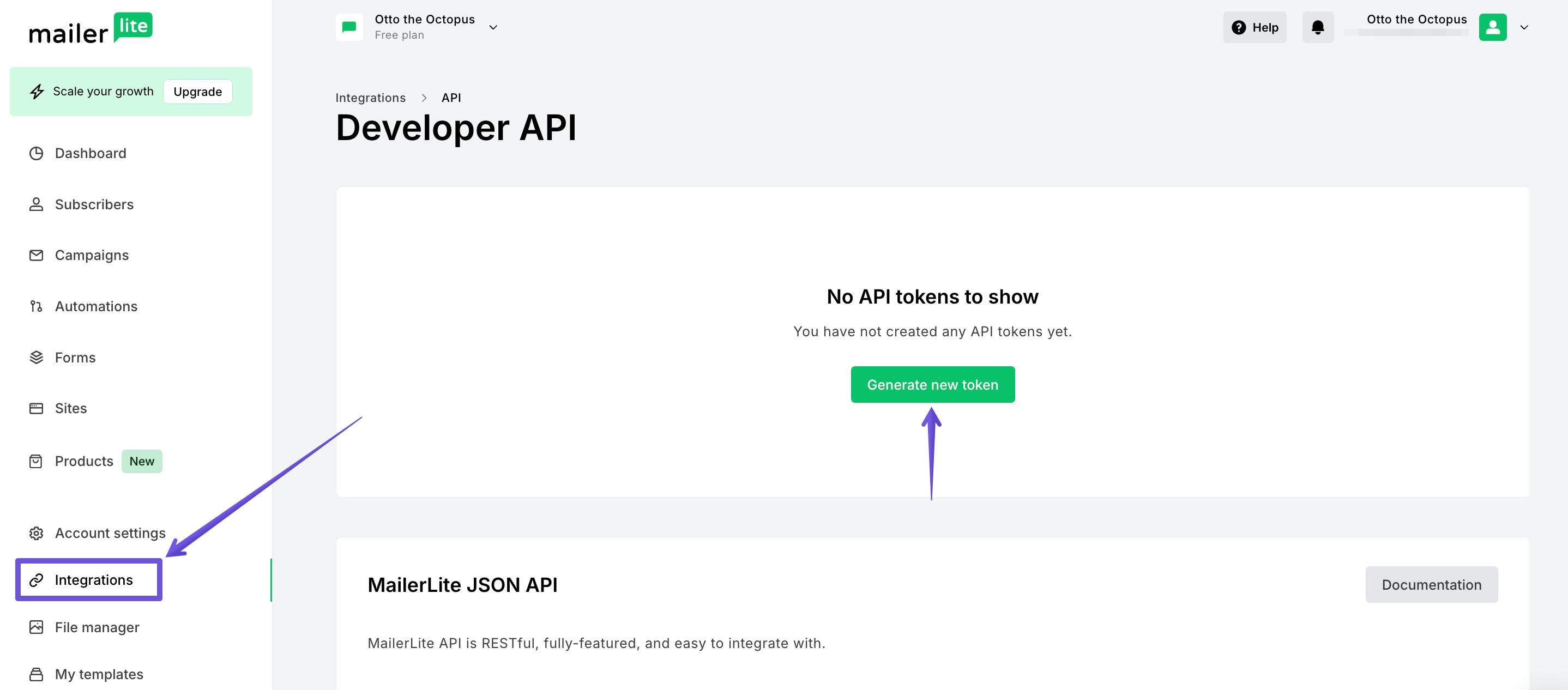1568x690 pixels.
Task: Click the Help question mark icon
Action: tap(1239, 27)
